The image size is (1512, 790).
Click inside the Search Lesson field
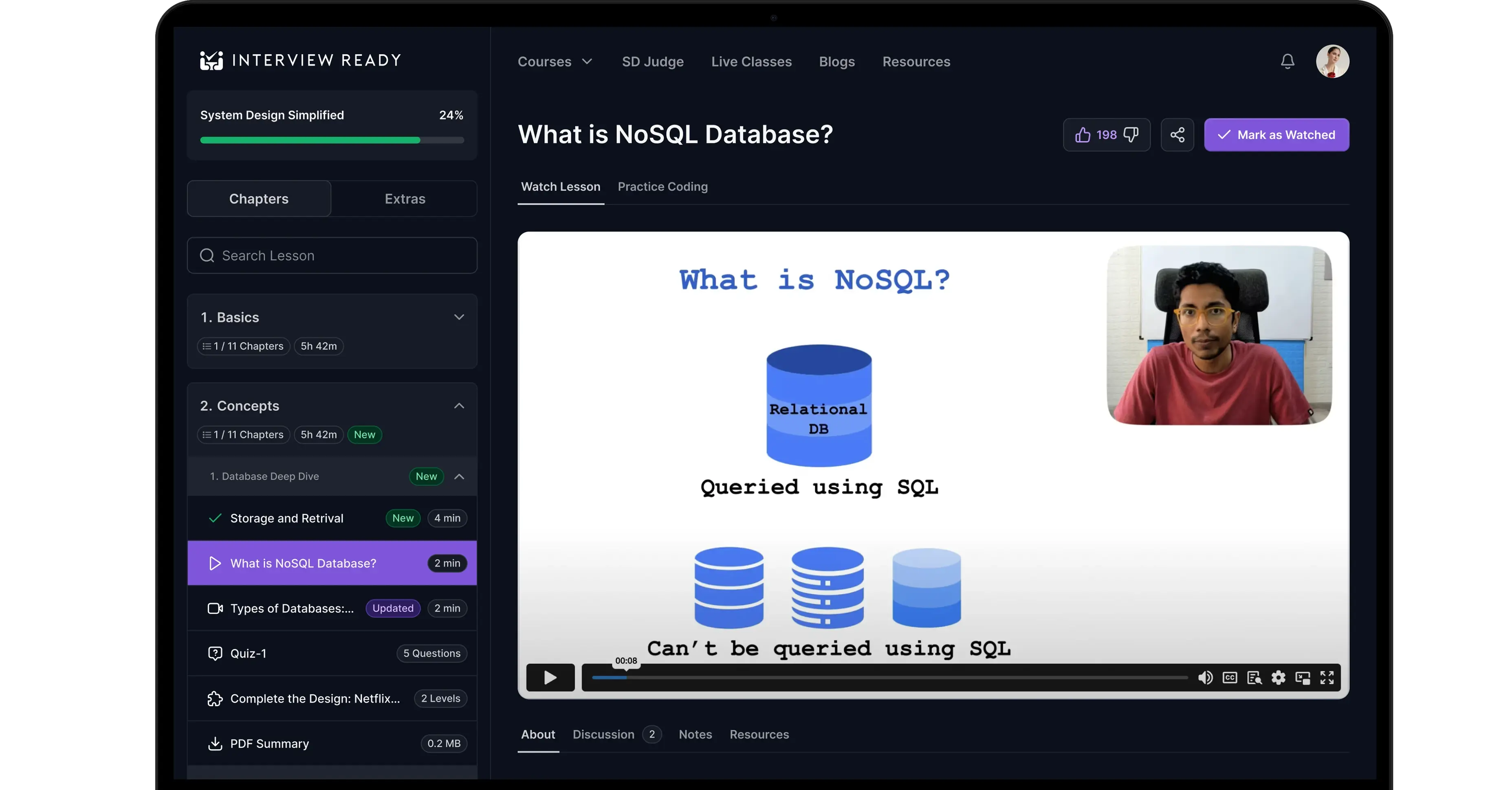(x=332, y=256)
